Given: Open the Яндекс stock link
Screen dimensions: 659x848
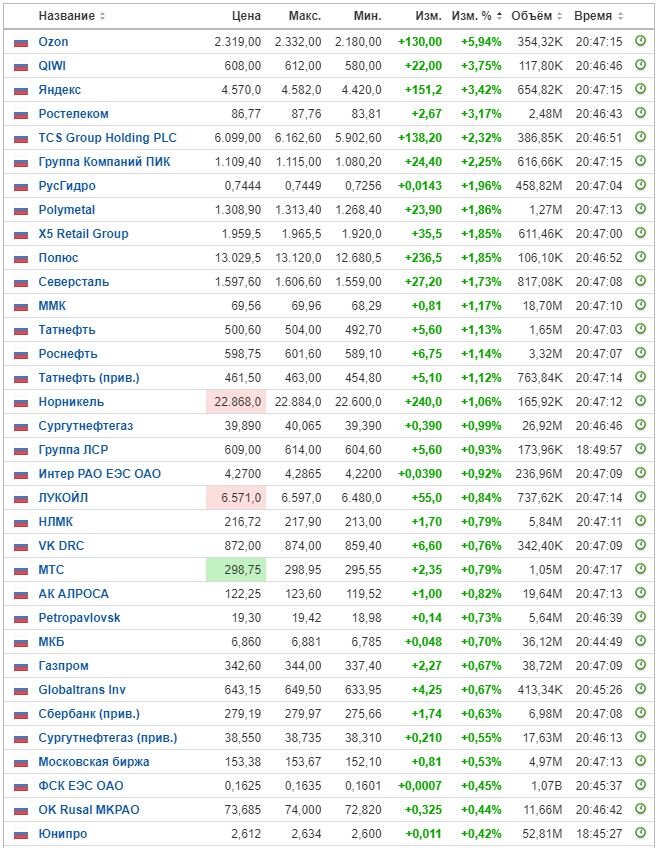Looking at the screenshot, I should coord(59,90).
